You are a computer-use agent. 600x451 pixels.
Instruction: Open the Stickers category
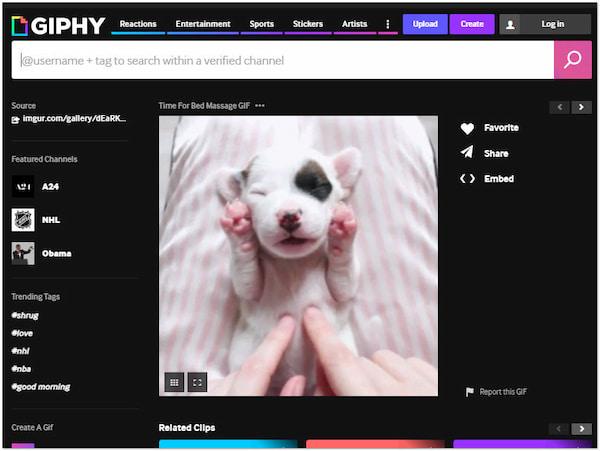point(308,24)
